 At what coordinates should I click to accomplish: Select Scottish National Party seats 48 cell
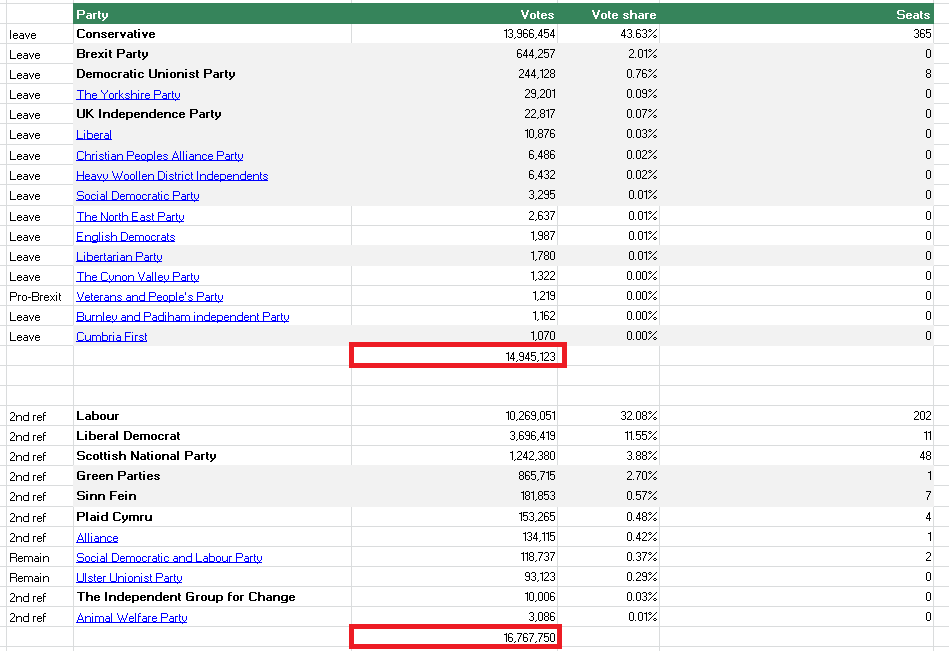pos(796,456)
